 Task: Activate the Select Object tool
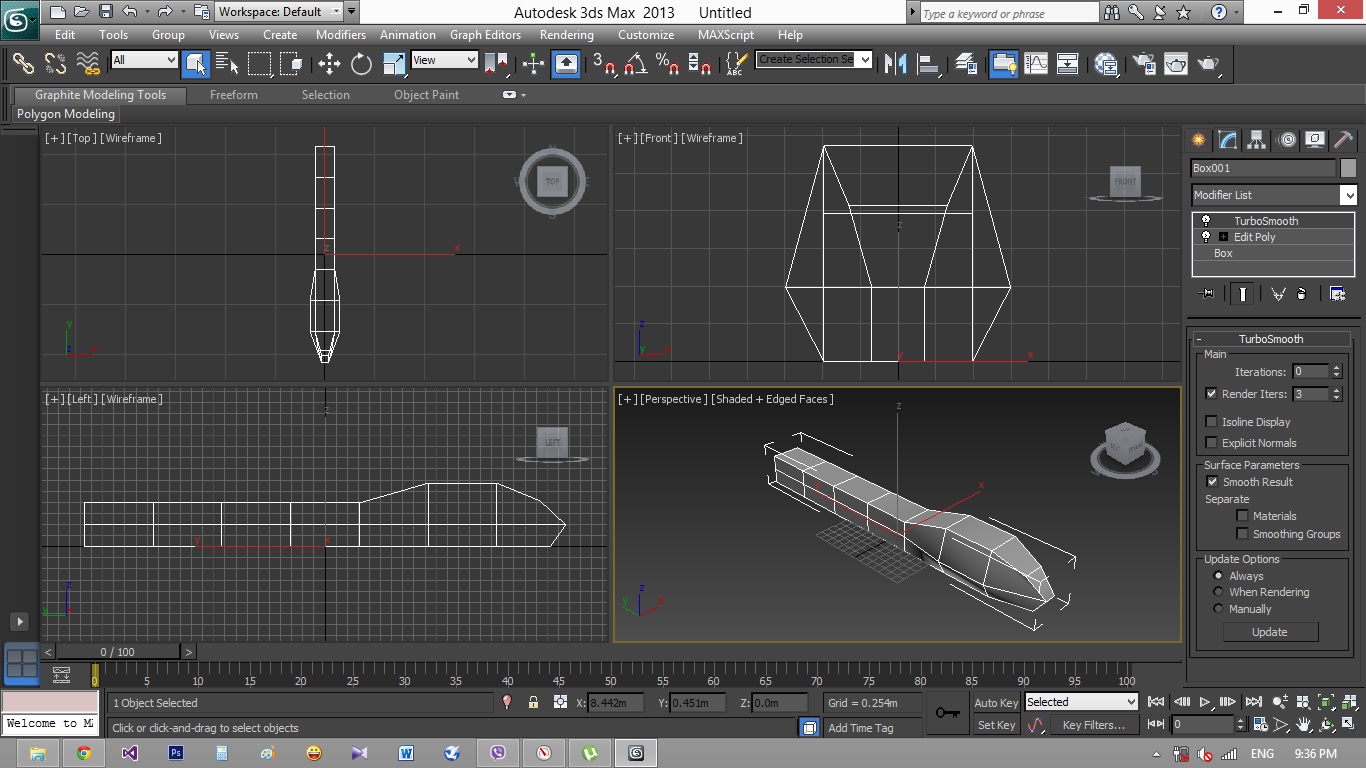pyautogui.click(x=195, y=64)
